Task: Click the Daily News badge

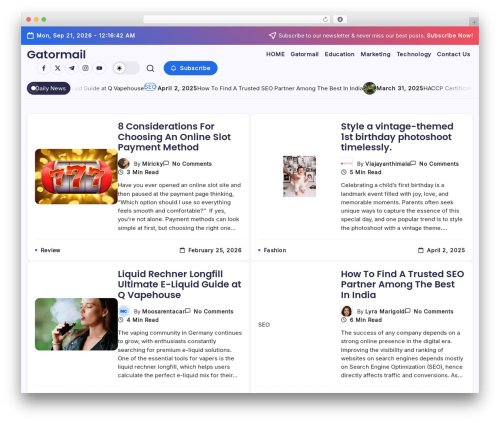Action: [x=49, y=88]
